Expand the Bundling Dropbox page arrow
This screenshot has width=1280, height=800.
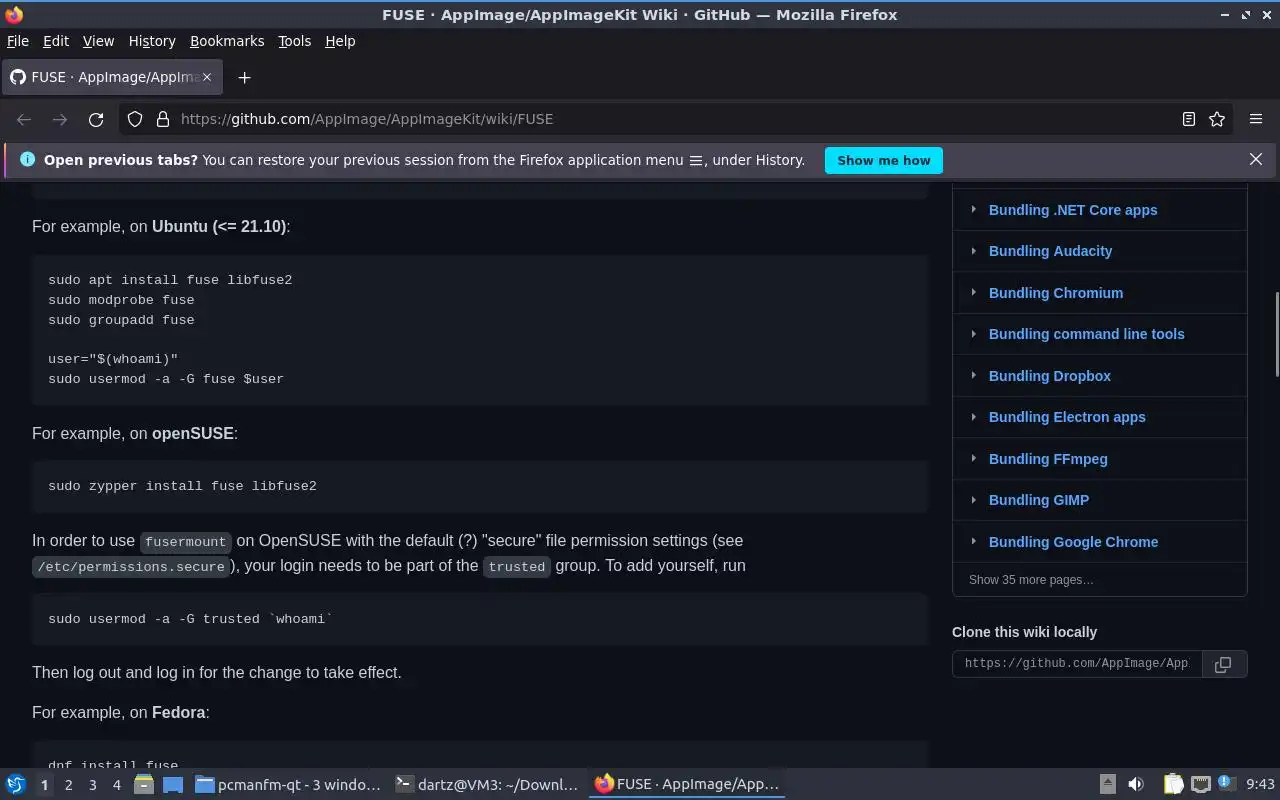(x=973, y=376)
